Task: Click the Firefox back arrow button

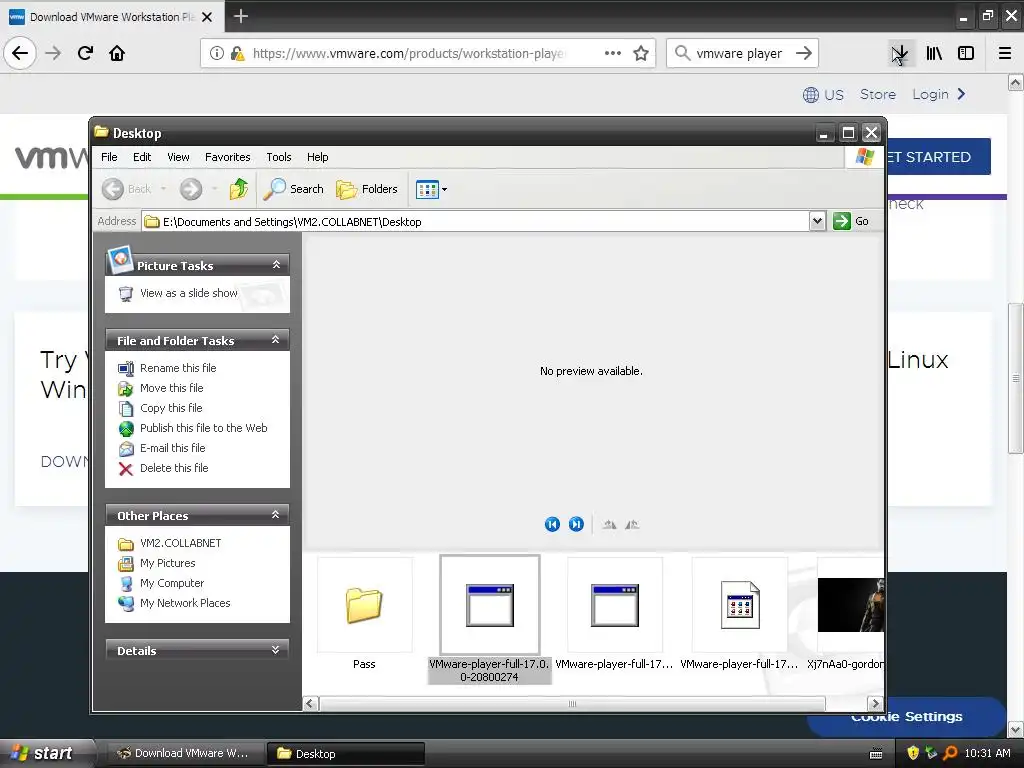Action: [x=20, y=53]
